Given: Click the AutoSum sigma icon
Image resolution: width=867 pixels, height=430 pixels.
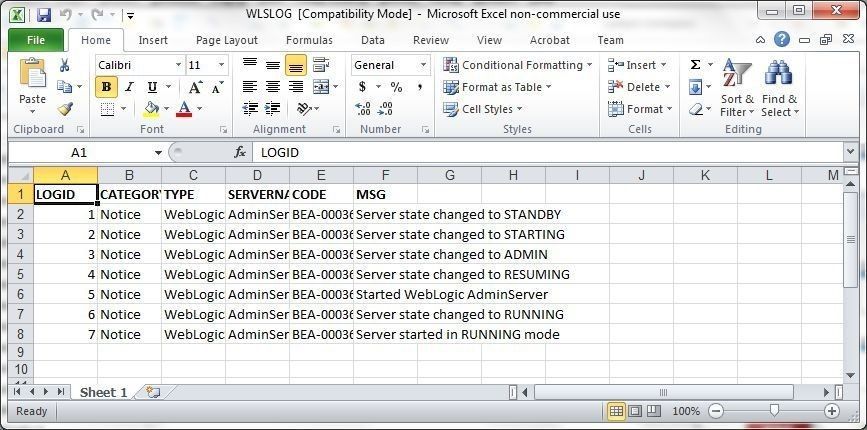Looking at the screenshot, I should (x=695, y=65).
